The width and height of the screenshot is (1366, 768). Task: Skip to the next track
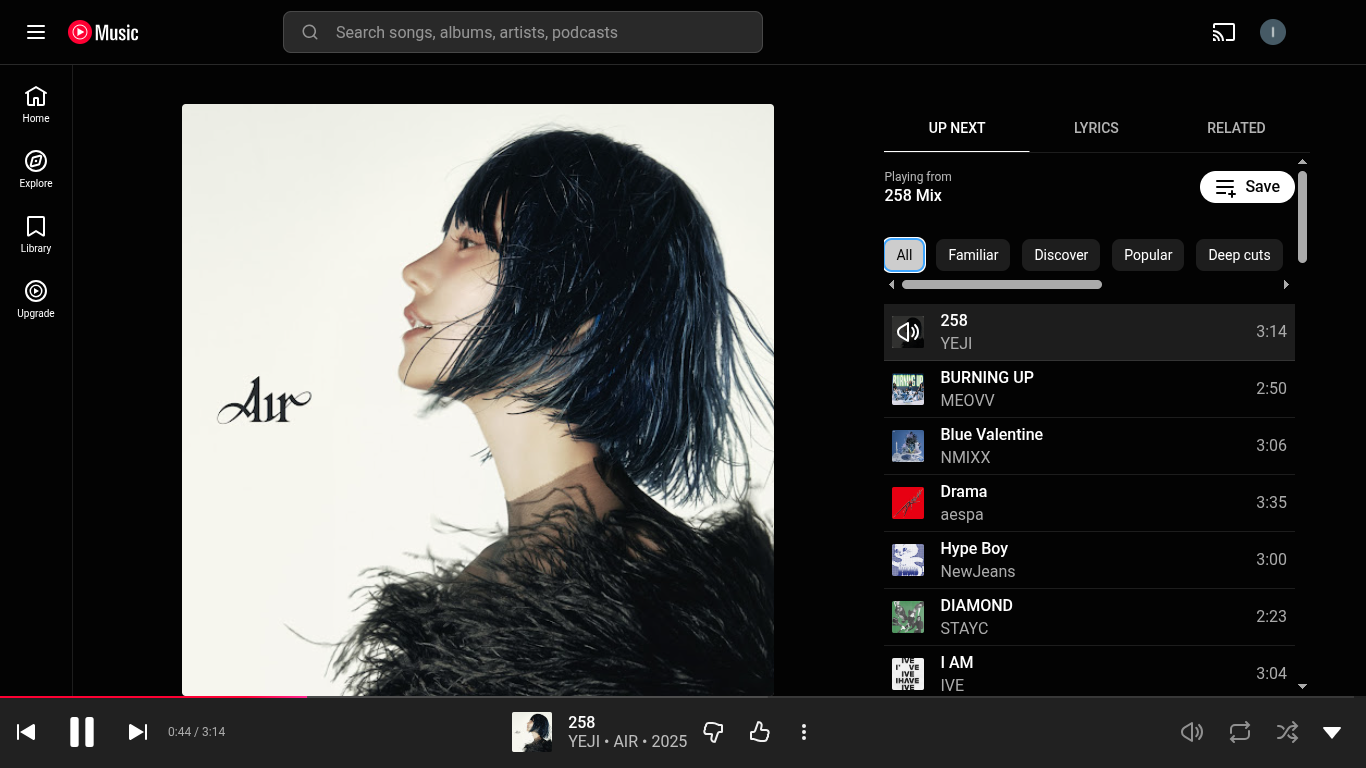point(138,732)
